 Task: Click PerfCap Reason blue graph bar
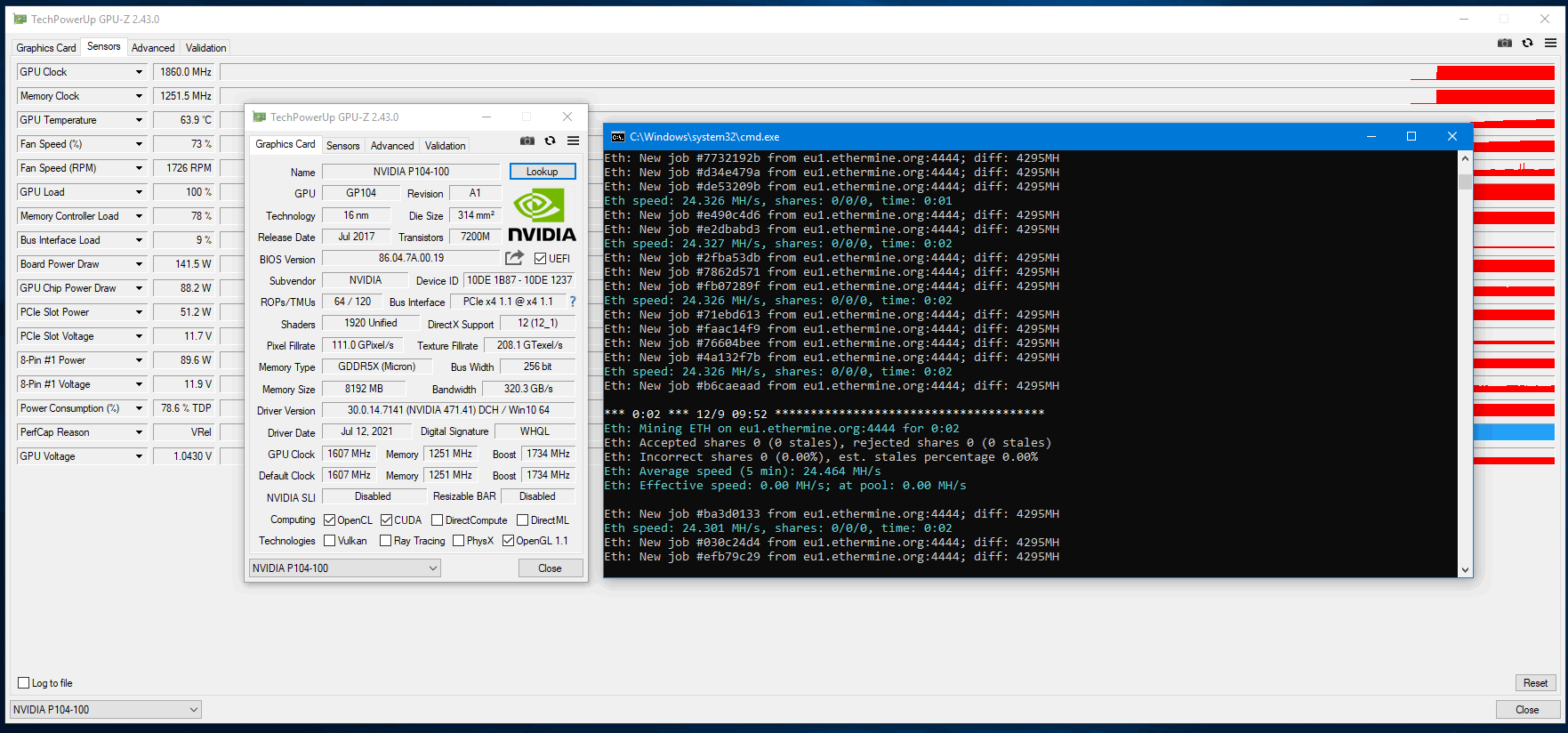click(1514, 432)
